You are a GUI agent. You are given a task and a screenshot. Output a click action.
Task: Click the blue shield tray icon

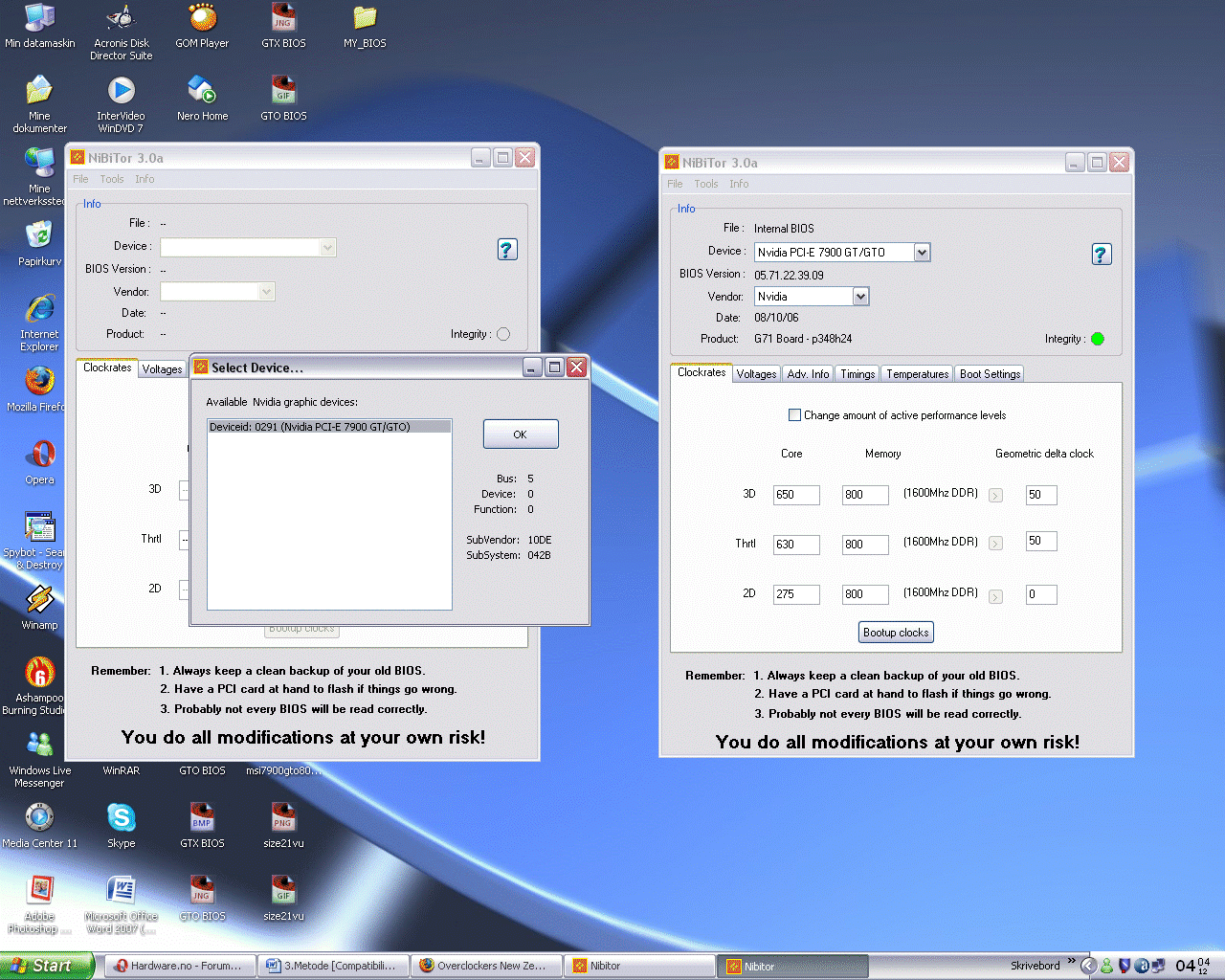coord(1125,966)
